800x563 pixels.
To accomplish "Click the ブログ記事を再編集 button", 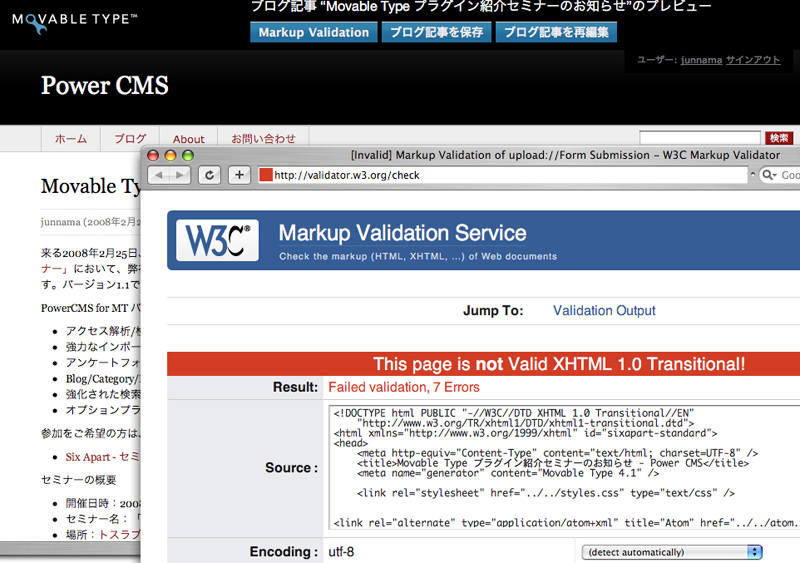I will [556, 32].
